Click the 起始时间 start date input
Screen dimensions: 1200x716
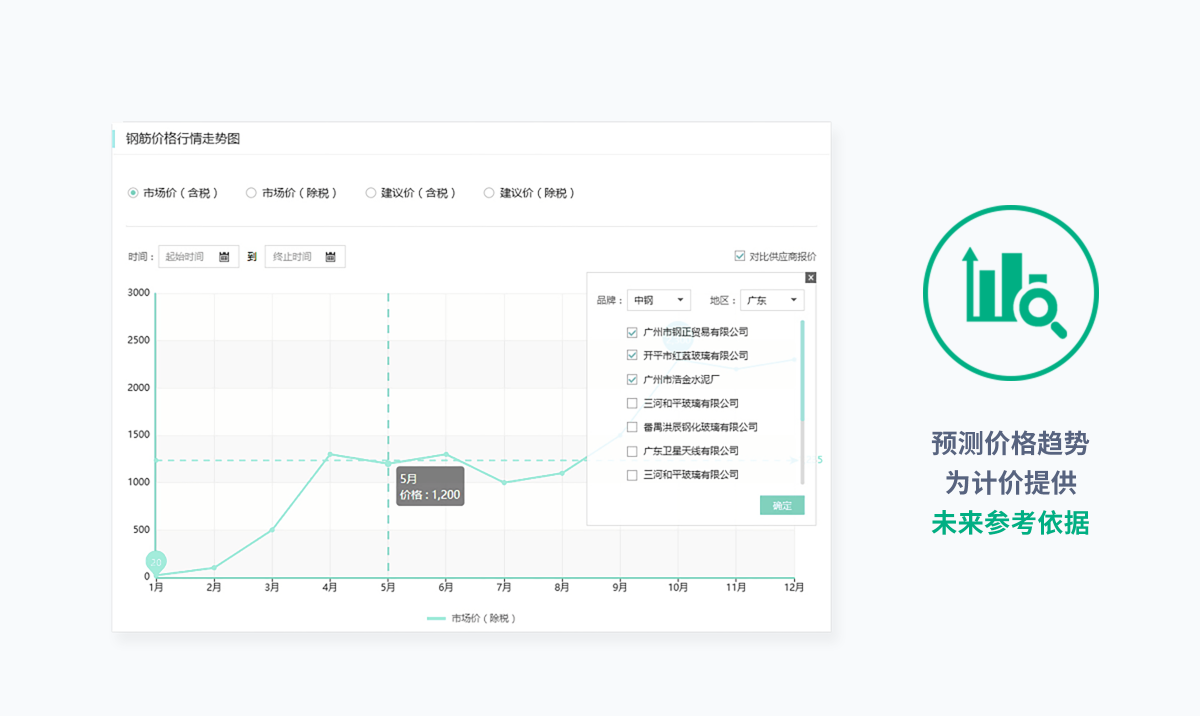tap(188, 257)
